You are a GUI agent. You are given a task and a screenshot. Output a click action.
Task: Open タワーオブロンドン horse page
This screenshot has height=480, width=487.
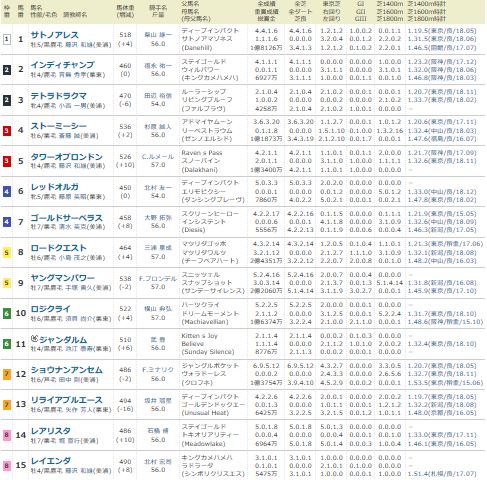[67, 157]
